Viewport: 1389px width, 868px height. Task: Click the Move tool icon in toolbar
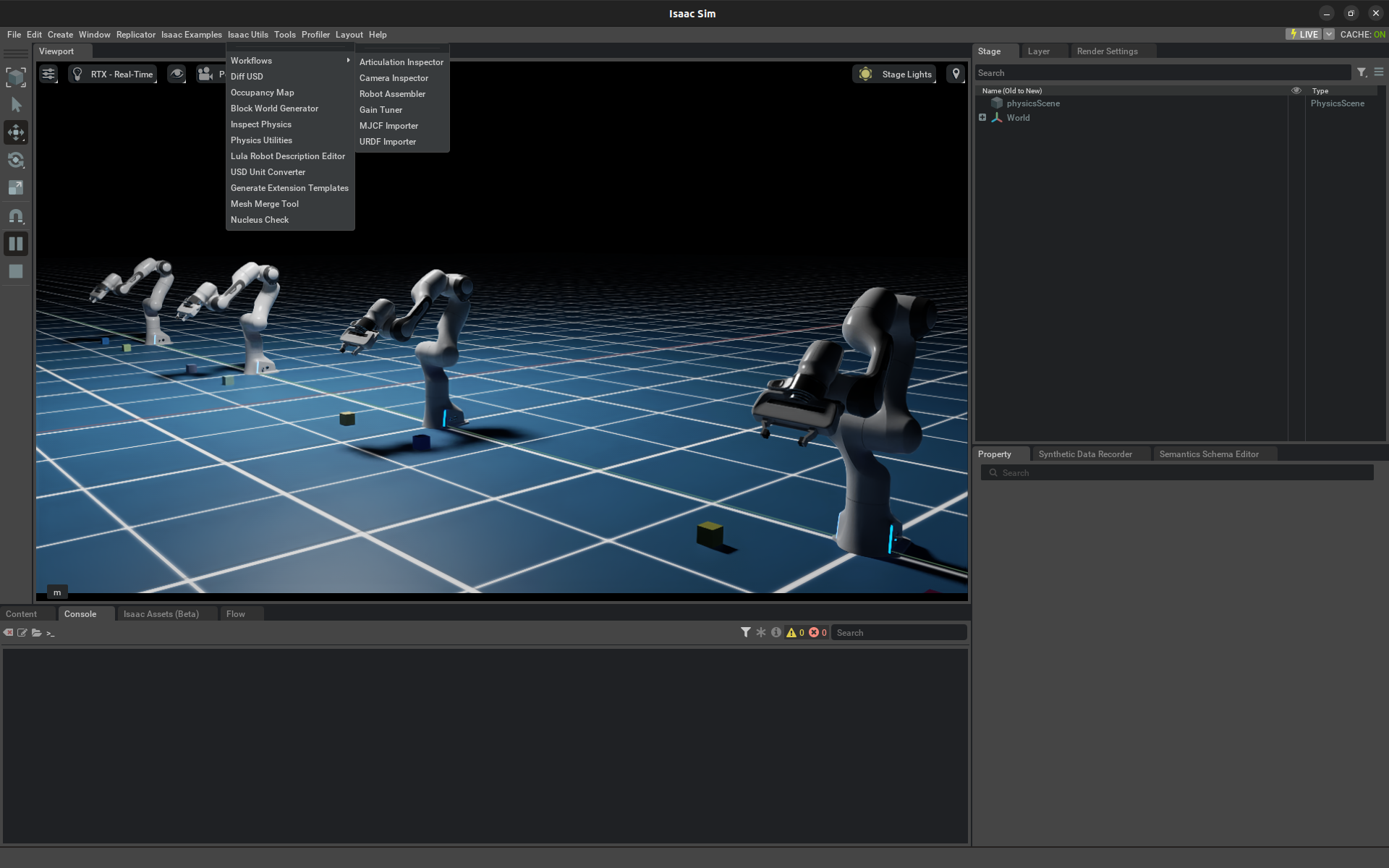click(16, 131)
